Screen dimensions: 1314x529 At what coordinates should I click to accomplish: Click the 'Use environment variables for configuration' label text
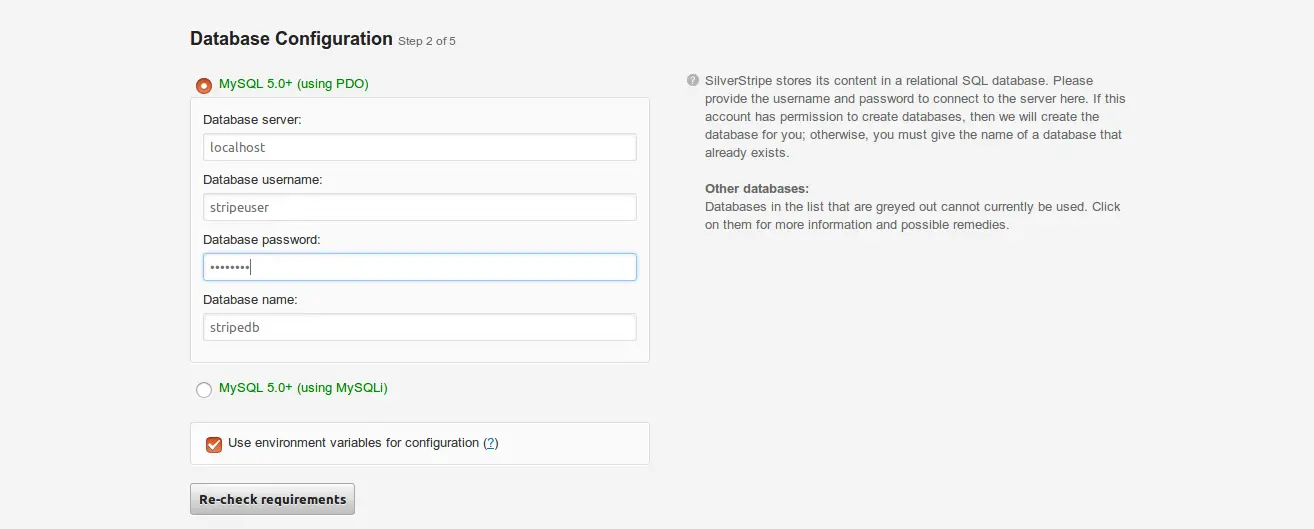coord(354,443)
